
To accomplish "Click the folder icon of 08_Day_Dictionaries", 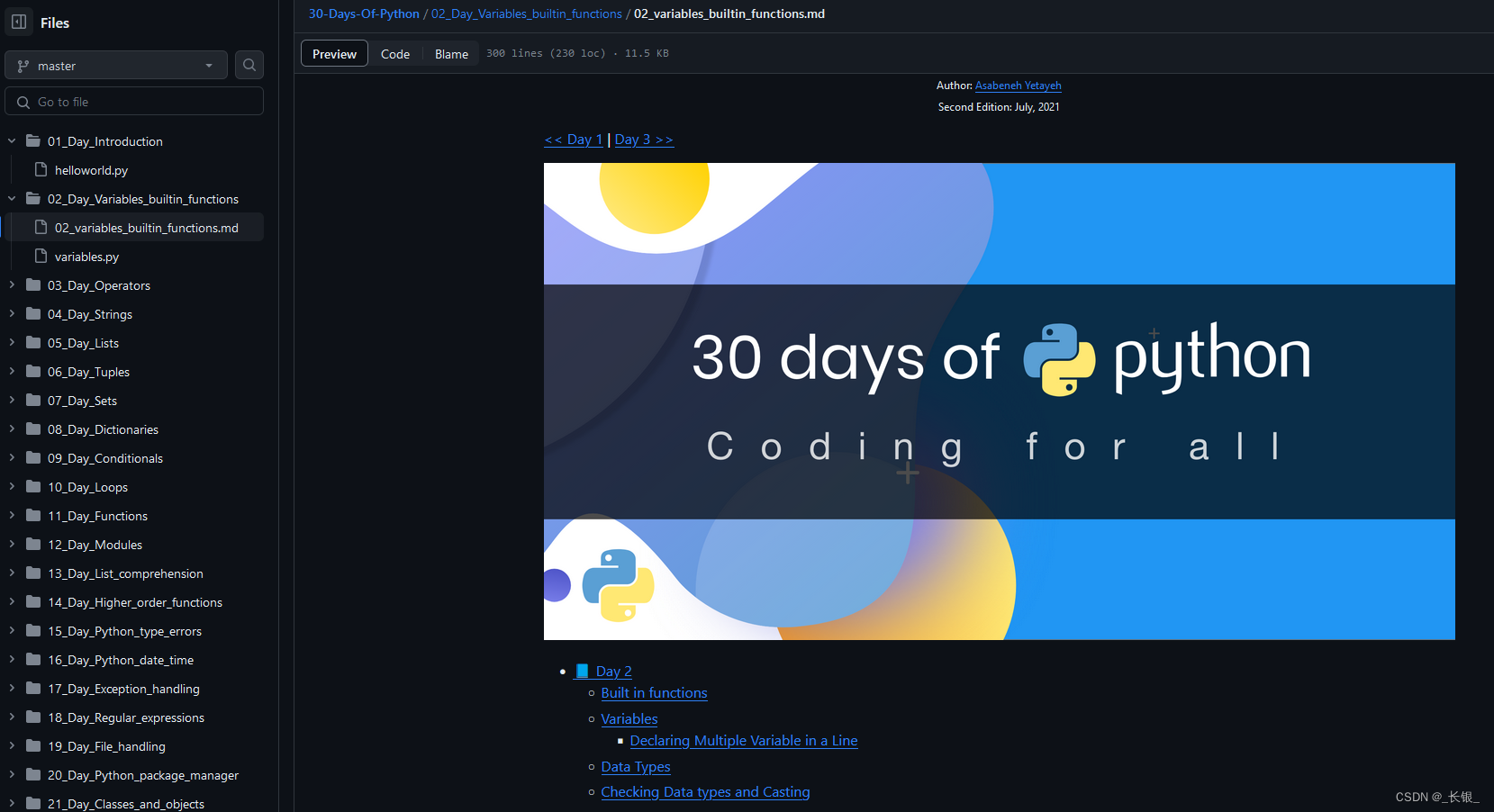I will (x=32, y=429).
